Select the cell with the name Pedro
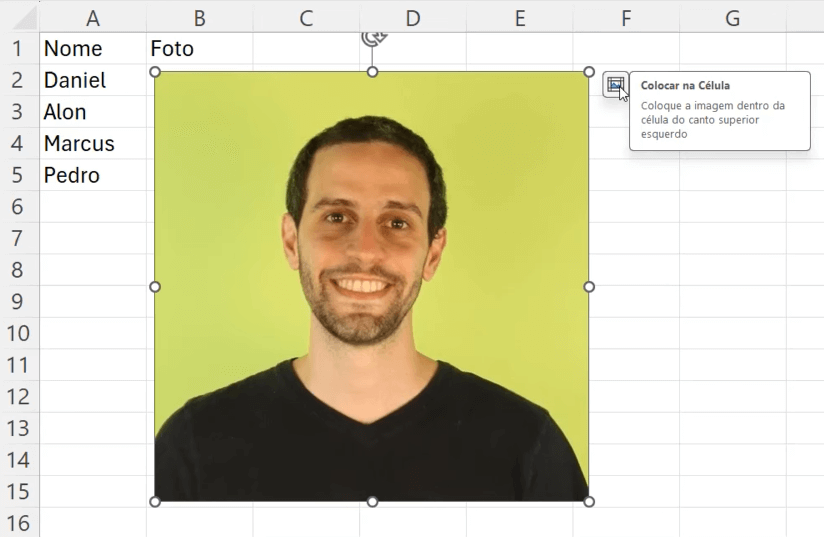Image resolution: width=824 pixels, height=537 pixels. (93, 175)
